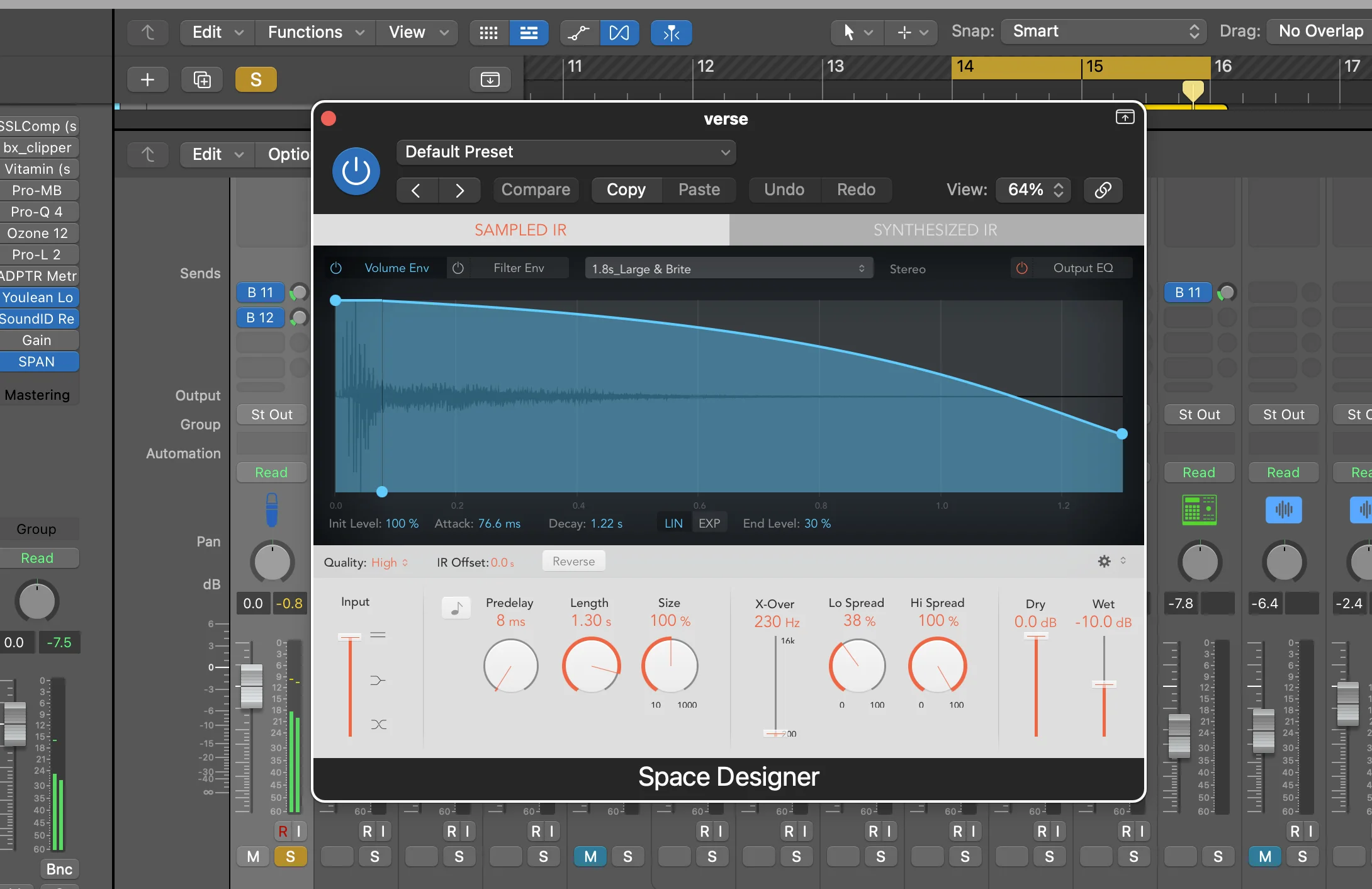The width and height of the screenshot is (1372, 889).
Task: Adjust the Wet level slider
Action: pos(1104,683)
